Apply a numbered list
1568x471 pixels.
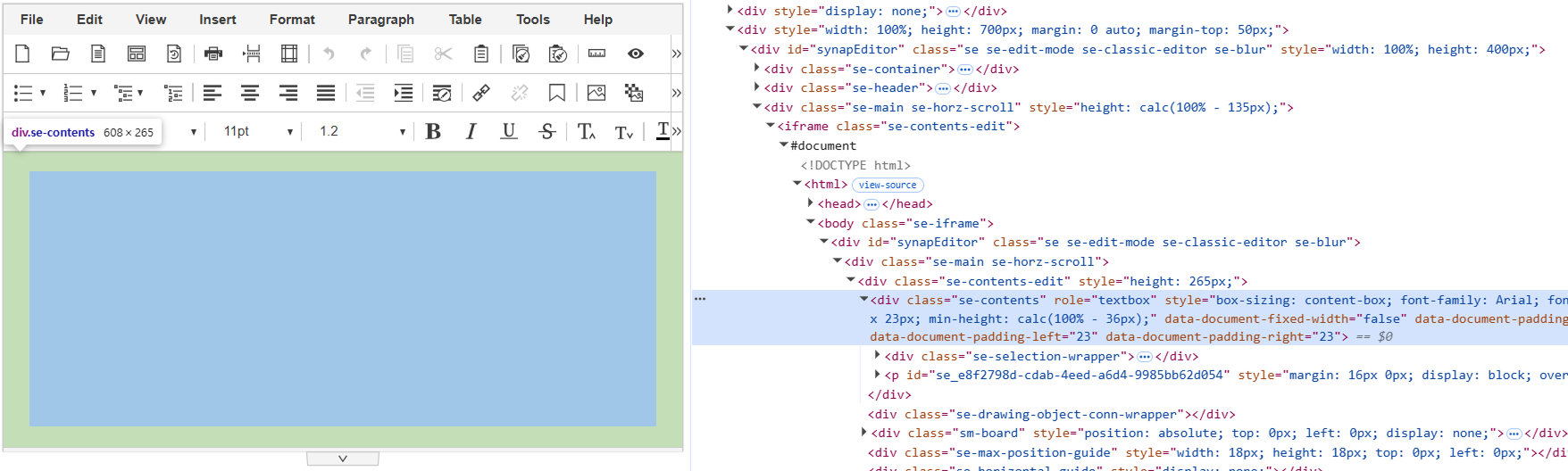point(74,92)
